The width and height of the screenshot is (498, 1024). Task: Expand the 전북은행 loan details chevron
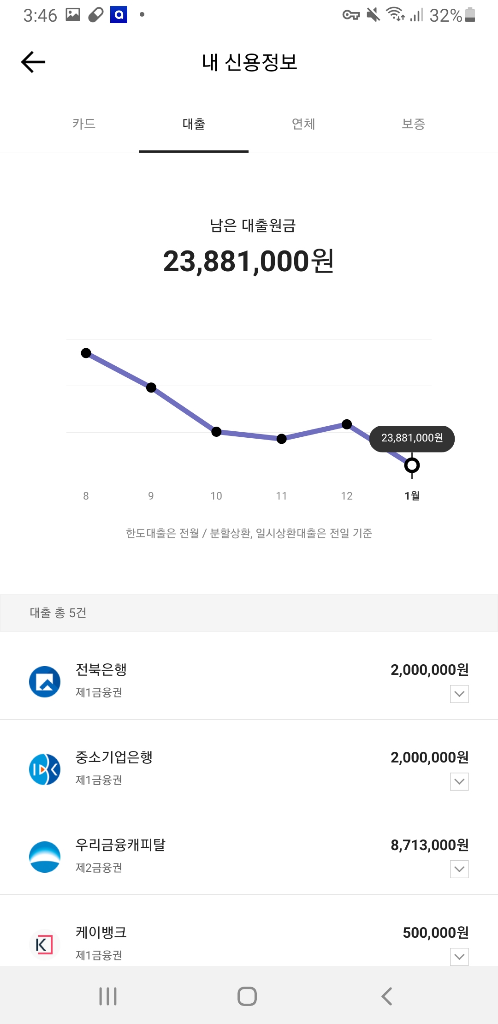pos(459,694)
